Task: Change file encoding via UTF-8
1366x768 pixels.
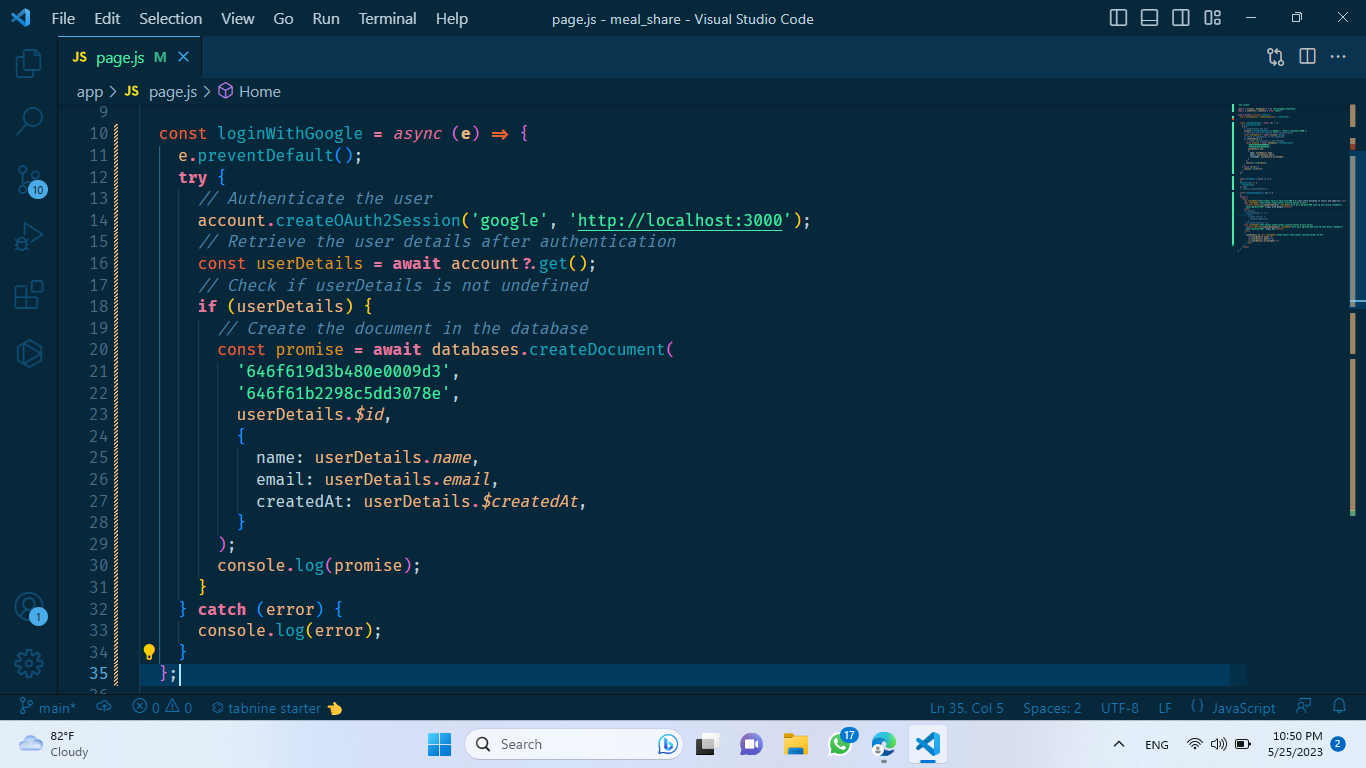Action: pos(1120,708)
